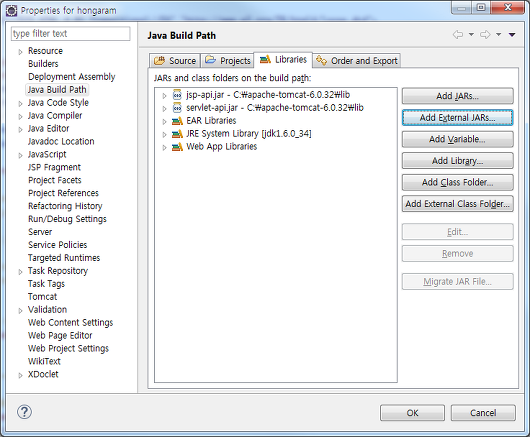Viewport: 530px width, 437px height.
Task: Confirm with the OK button
Action: tap(412, 413)
